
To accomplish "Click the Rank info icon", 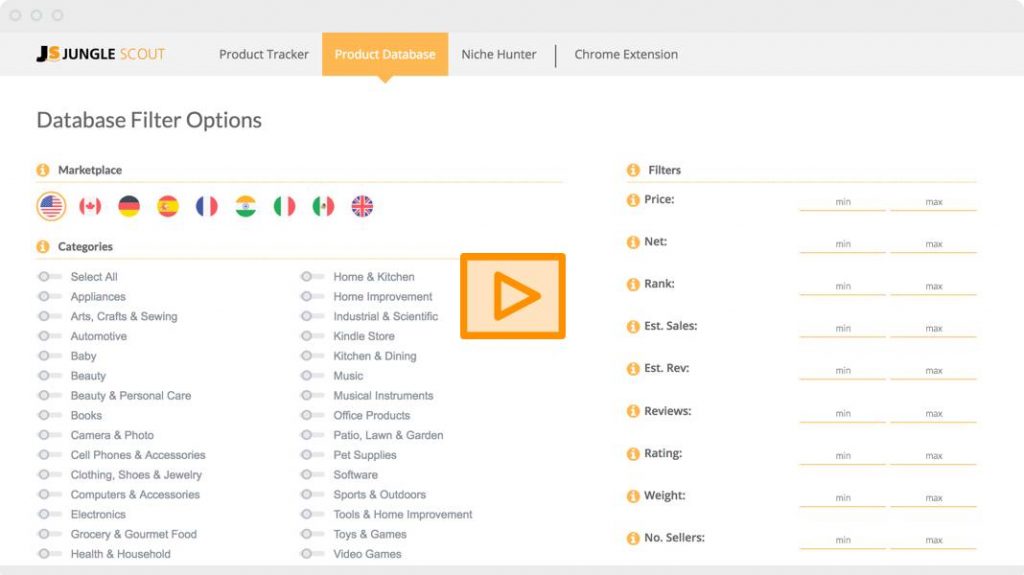I will coord(633,284).
